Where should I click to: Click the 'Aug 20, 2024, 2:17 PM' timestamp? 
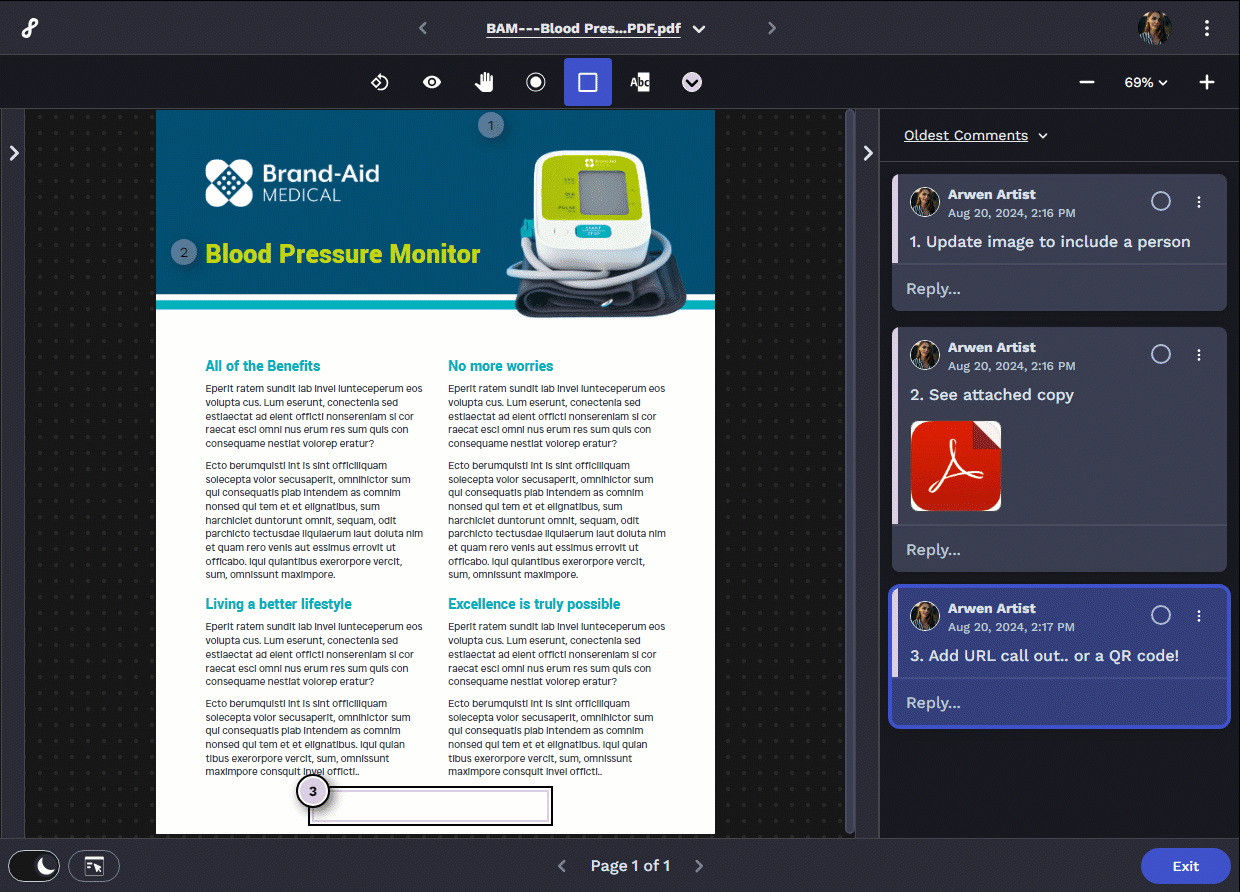[x=1011, y=627]
